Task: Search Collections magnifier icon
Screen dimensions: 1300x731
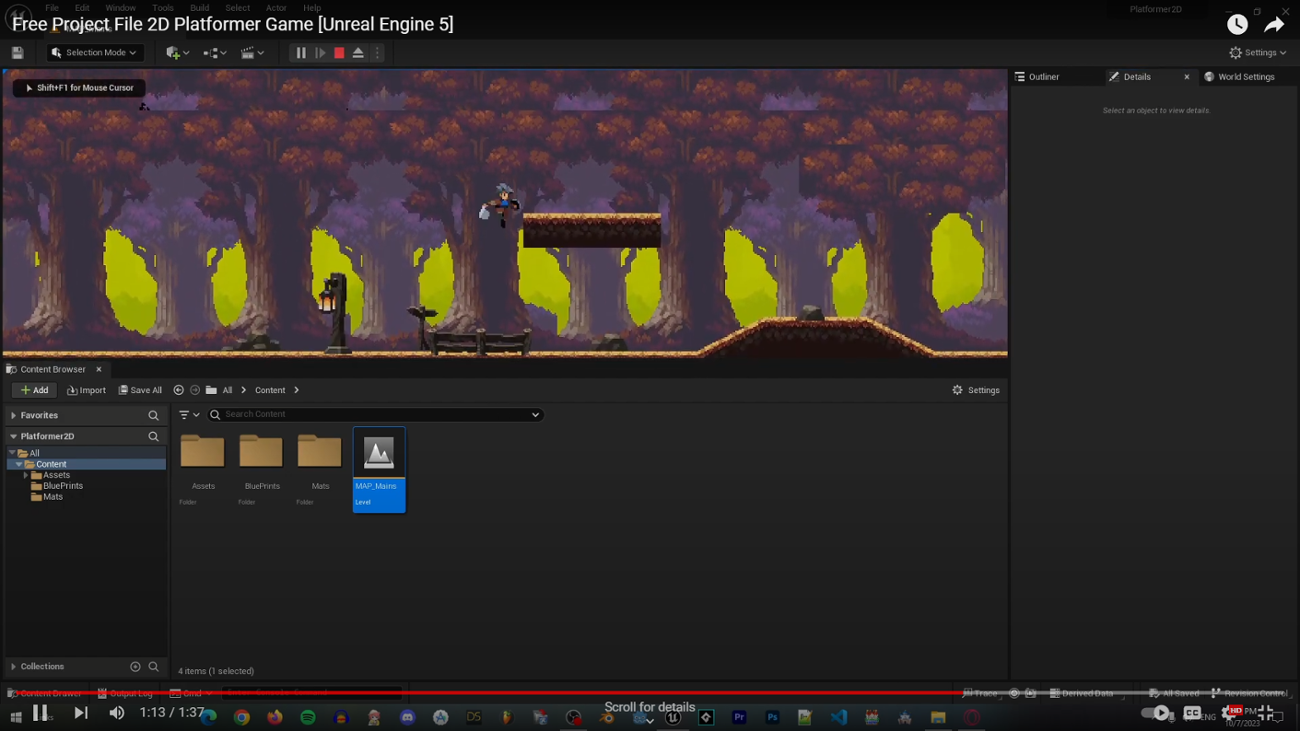Action: 153,667
